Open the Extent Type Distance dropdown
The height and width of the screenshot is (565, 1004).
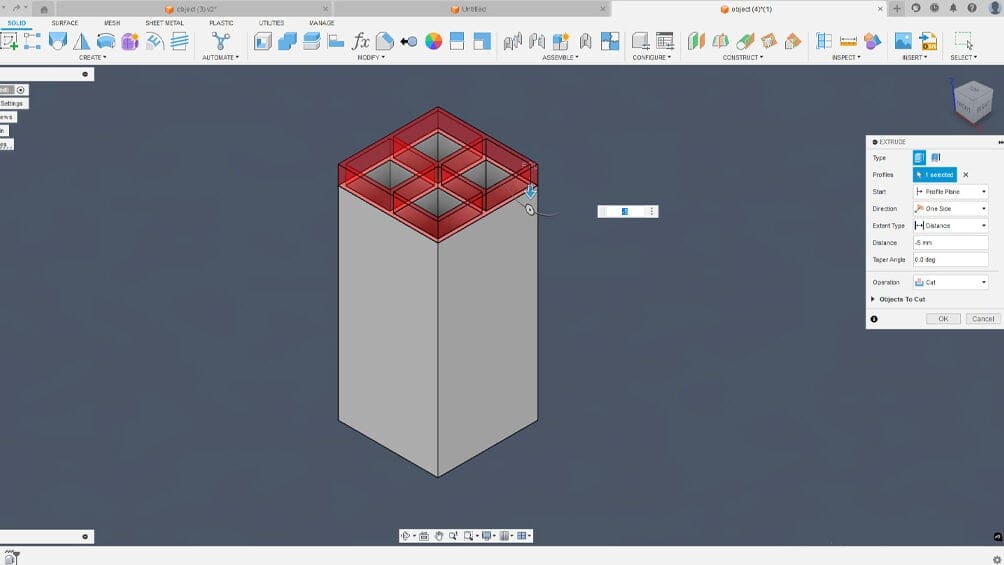[x=950, y=225]
